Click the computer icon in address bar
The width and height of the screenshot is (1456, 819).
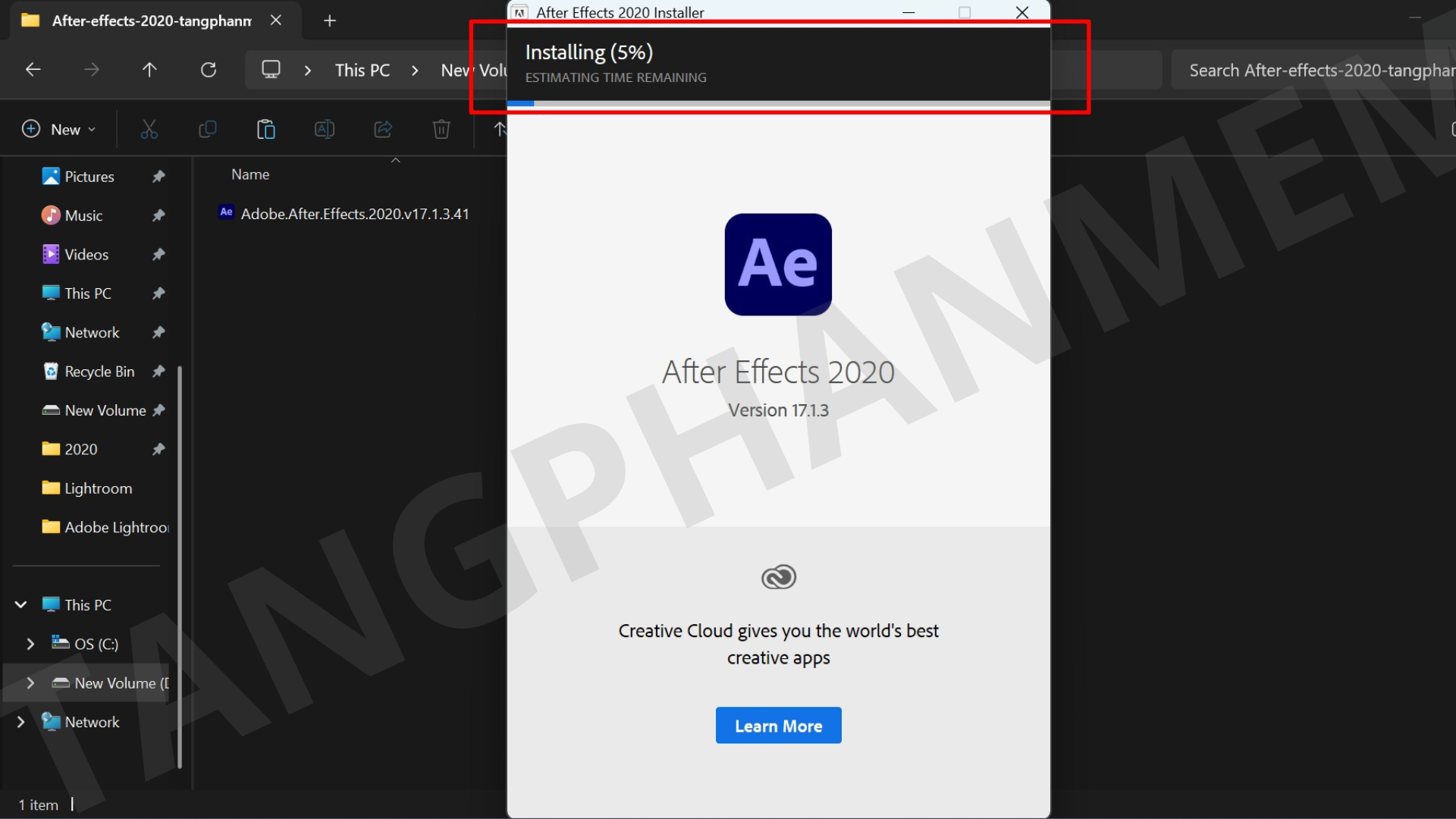pyautogui.click(x=271, y=70)
